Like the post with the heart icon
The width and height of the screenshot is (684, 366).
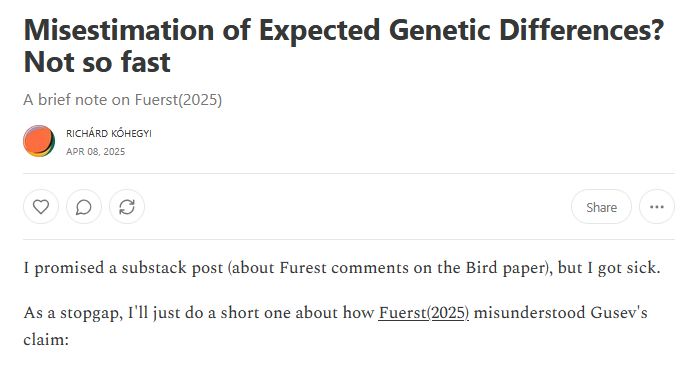point(41,207)
